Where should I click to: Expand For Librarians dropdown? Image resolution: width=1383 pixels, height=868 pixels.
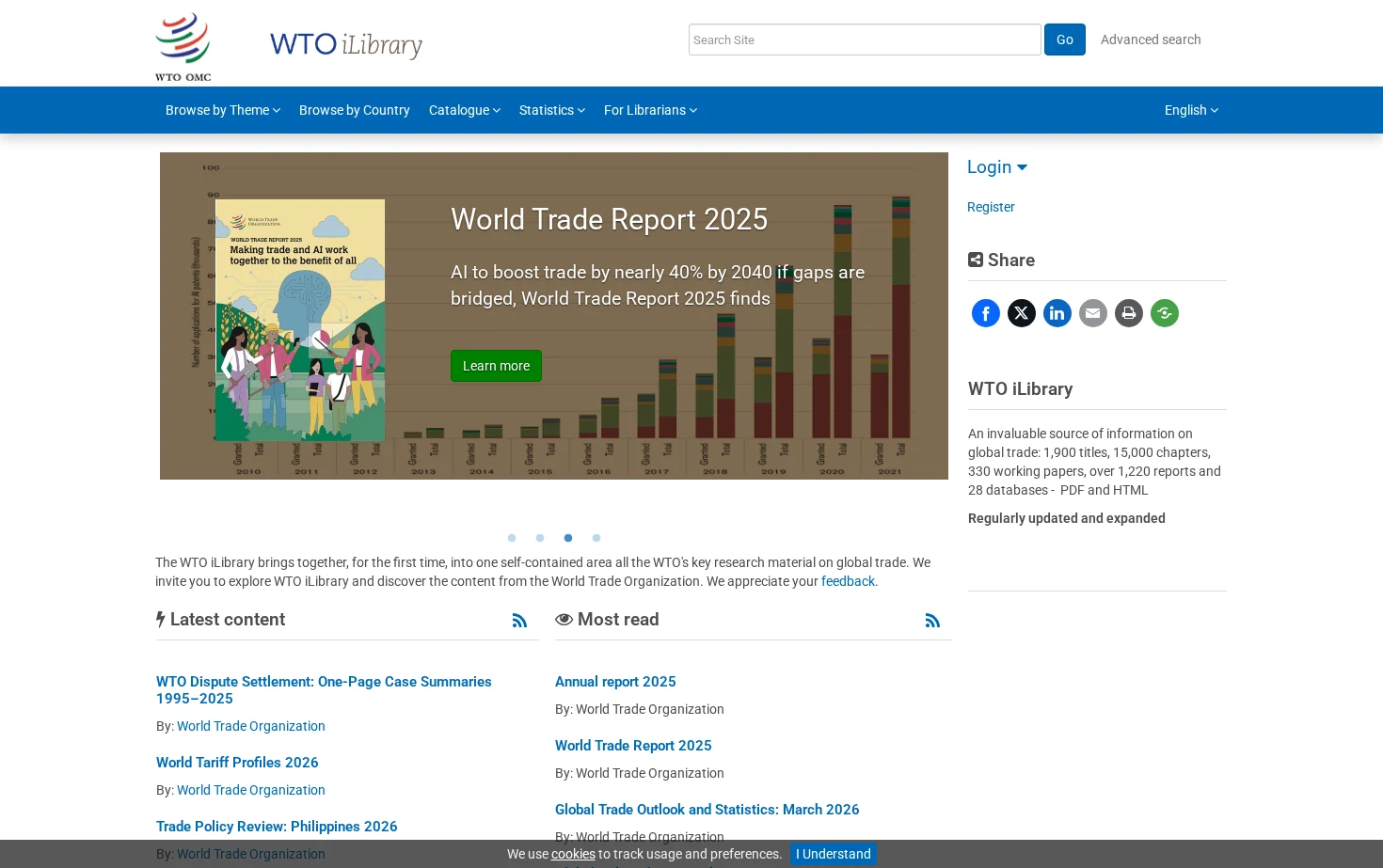[x=651, y=110]
